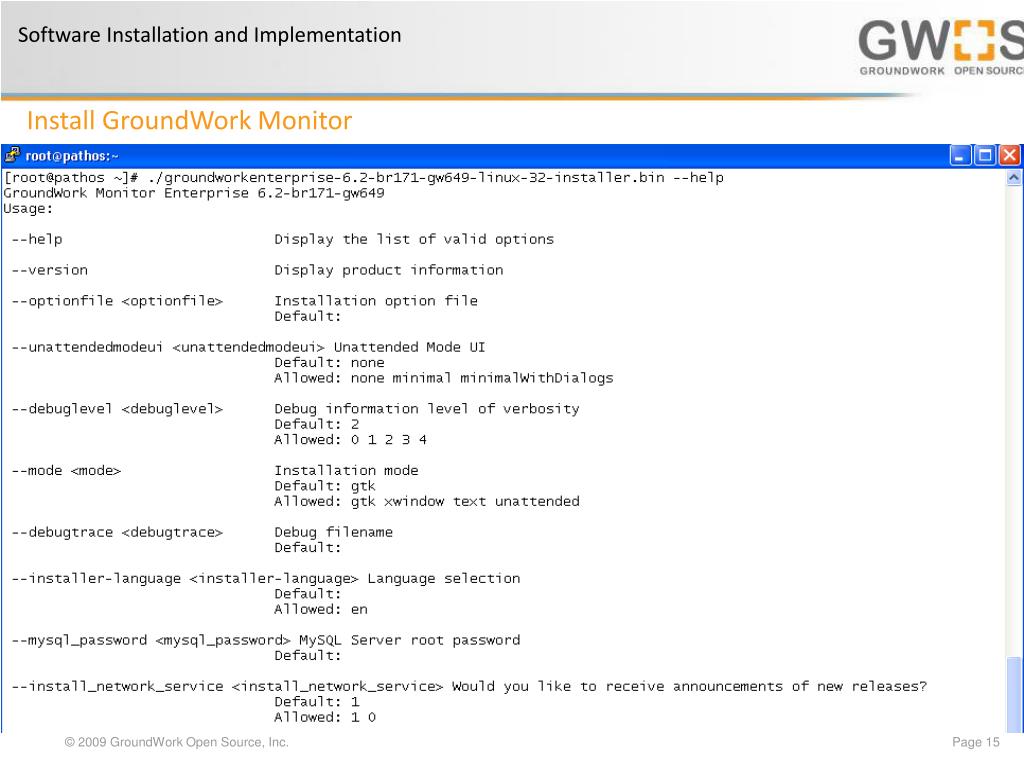Click the '--install_network_service' option line

tap(470, 686)
